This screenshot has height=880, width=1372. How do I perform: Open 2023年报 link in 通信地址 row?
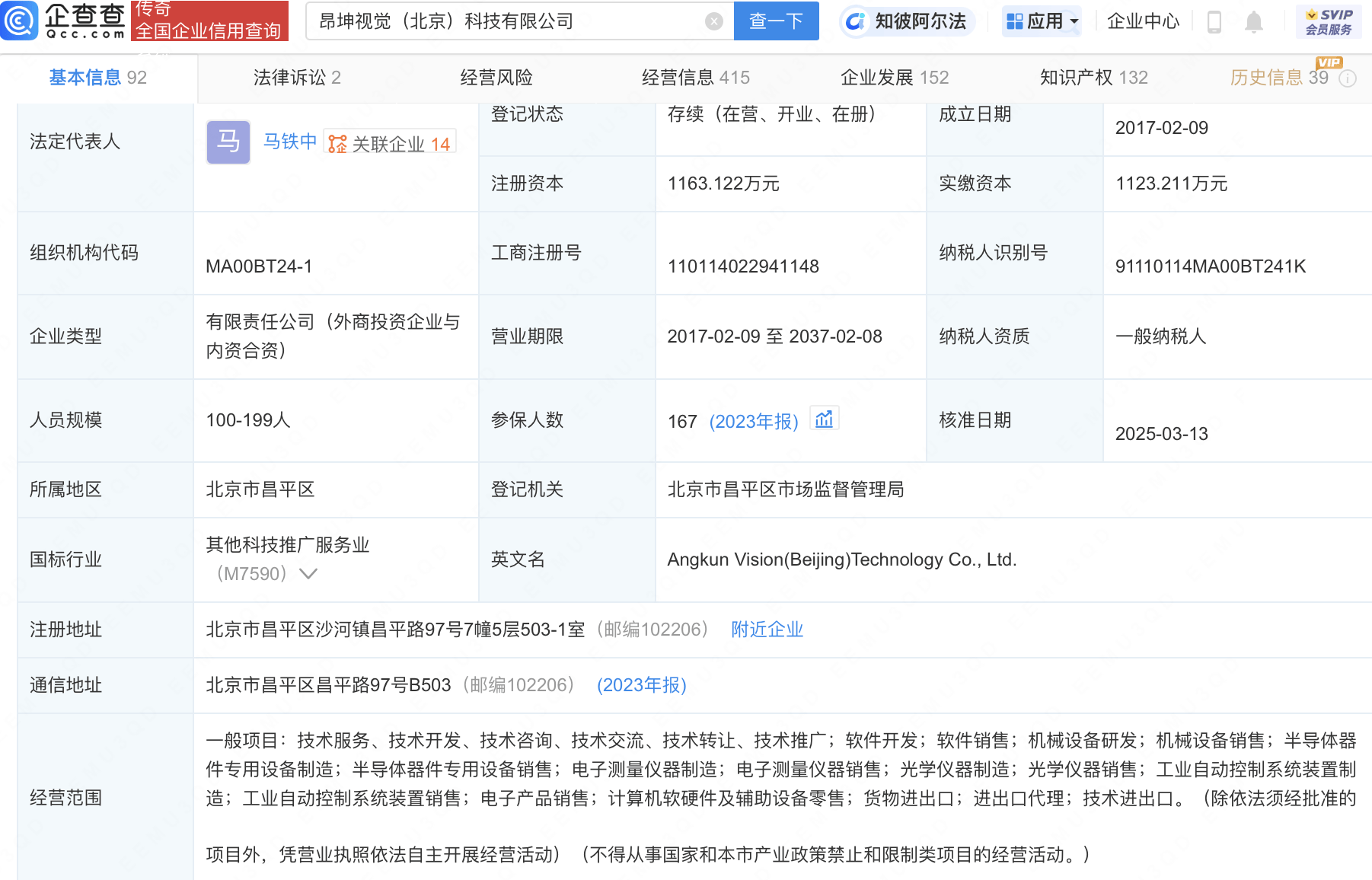tap(642, 685)
